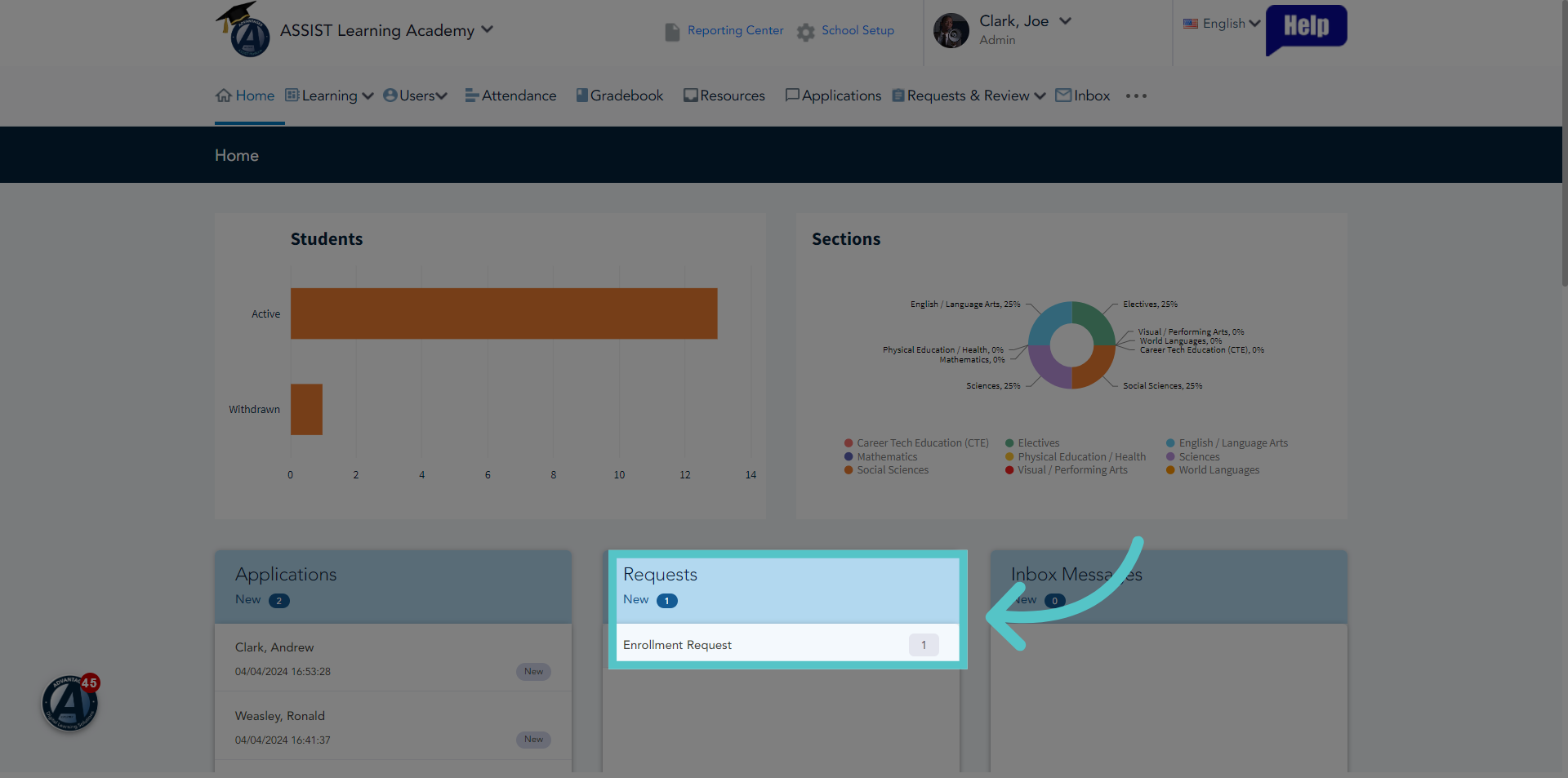Toggle Visual / Performing Arts legend item
Screen dimensions: 1568x778
click(1067, 470)
